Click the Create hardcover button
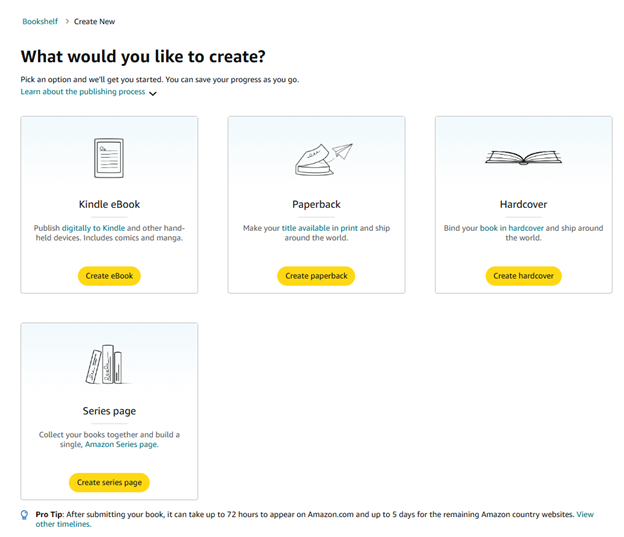Screen dimensions: 624x537 click(x=523, y=276)
